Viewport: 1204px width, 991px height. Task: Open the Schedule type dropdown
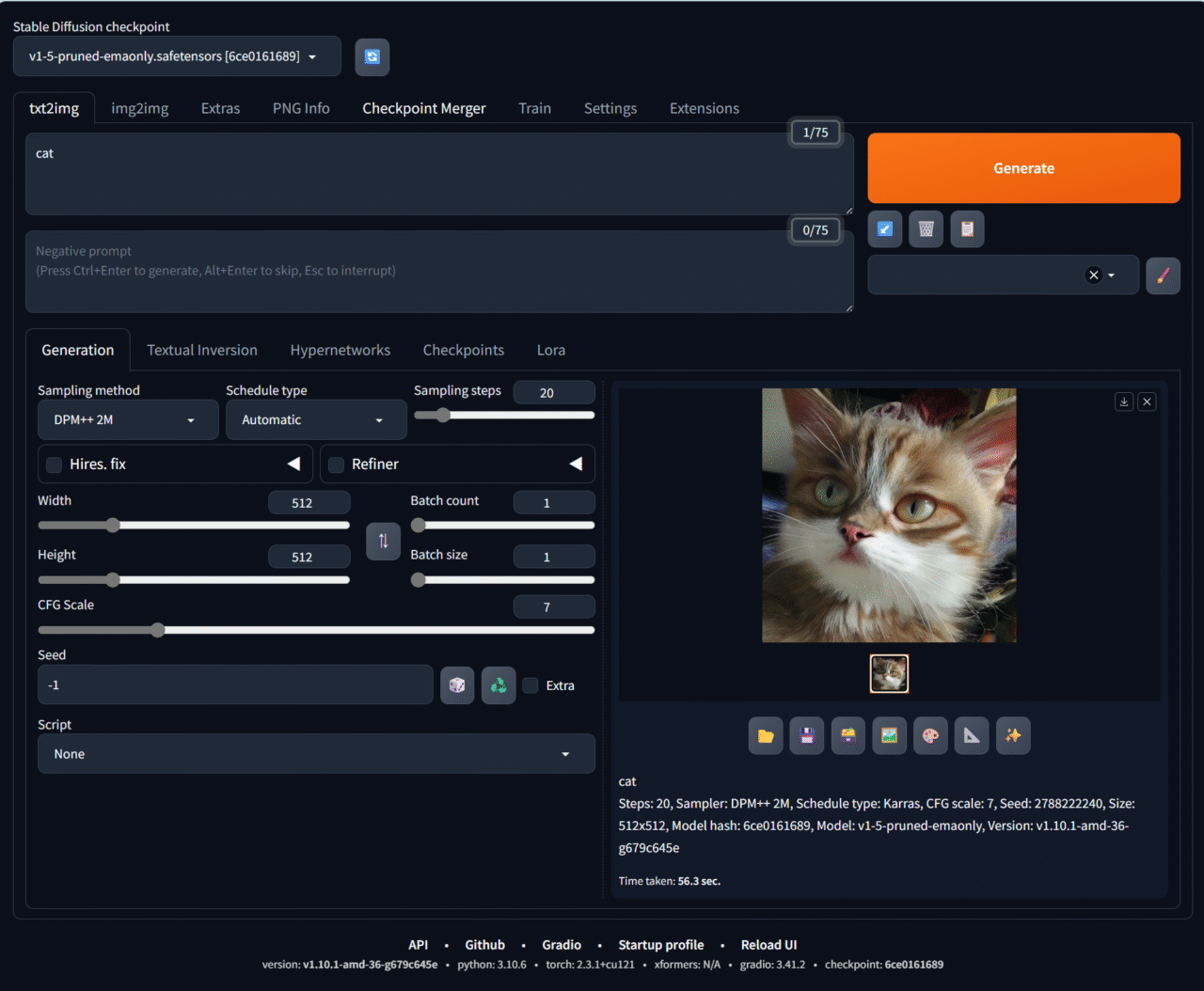(x=316, y=419)
